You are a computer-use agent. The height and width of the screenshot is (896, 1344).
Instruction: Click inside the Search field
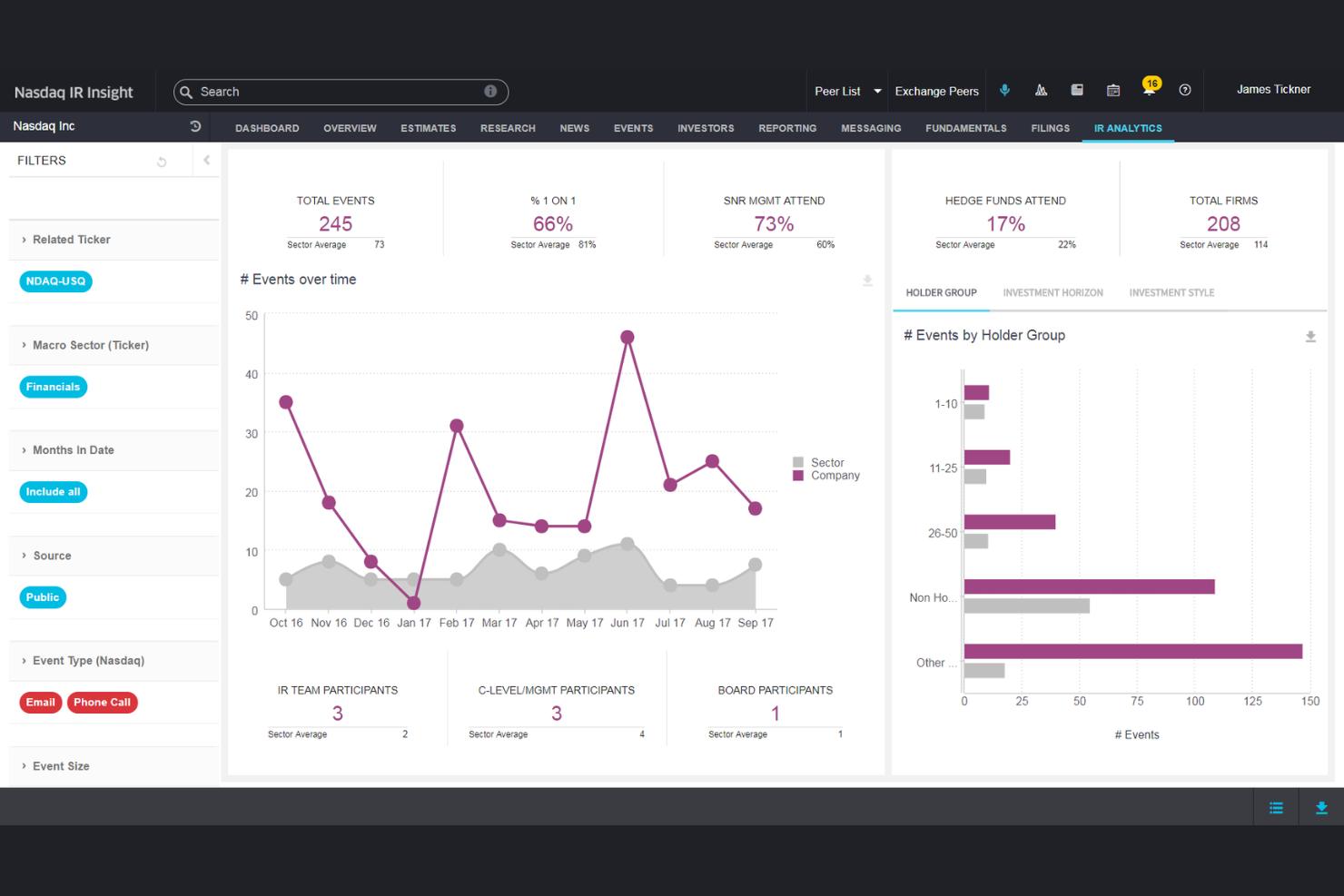(341, 92)
